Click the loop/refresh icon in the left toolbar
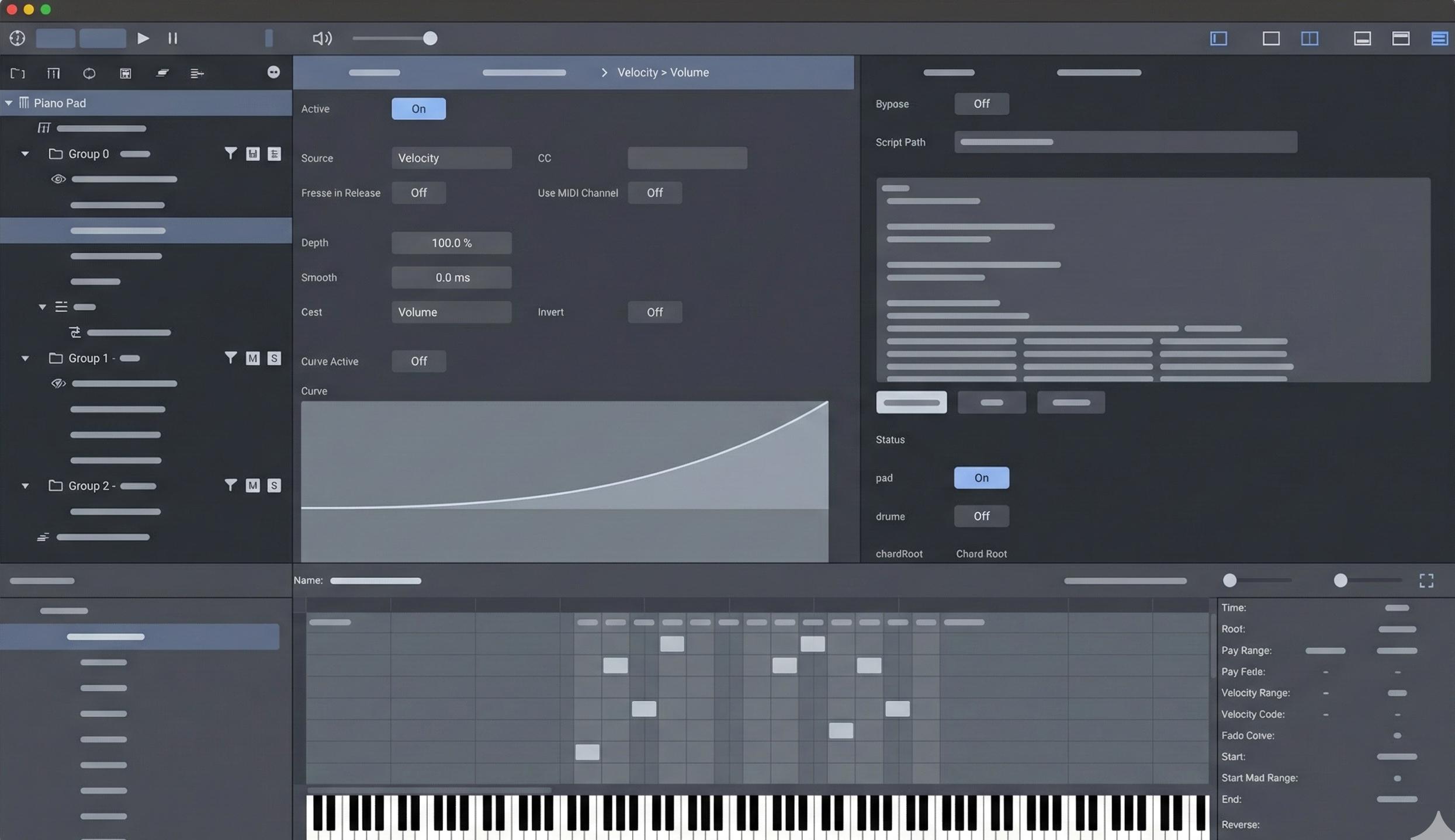1455x840 pixels. click(x=89, y=73)
